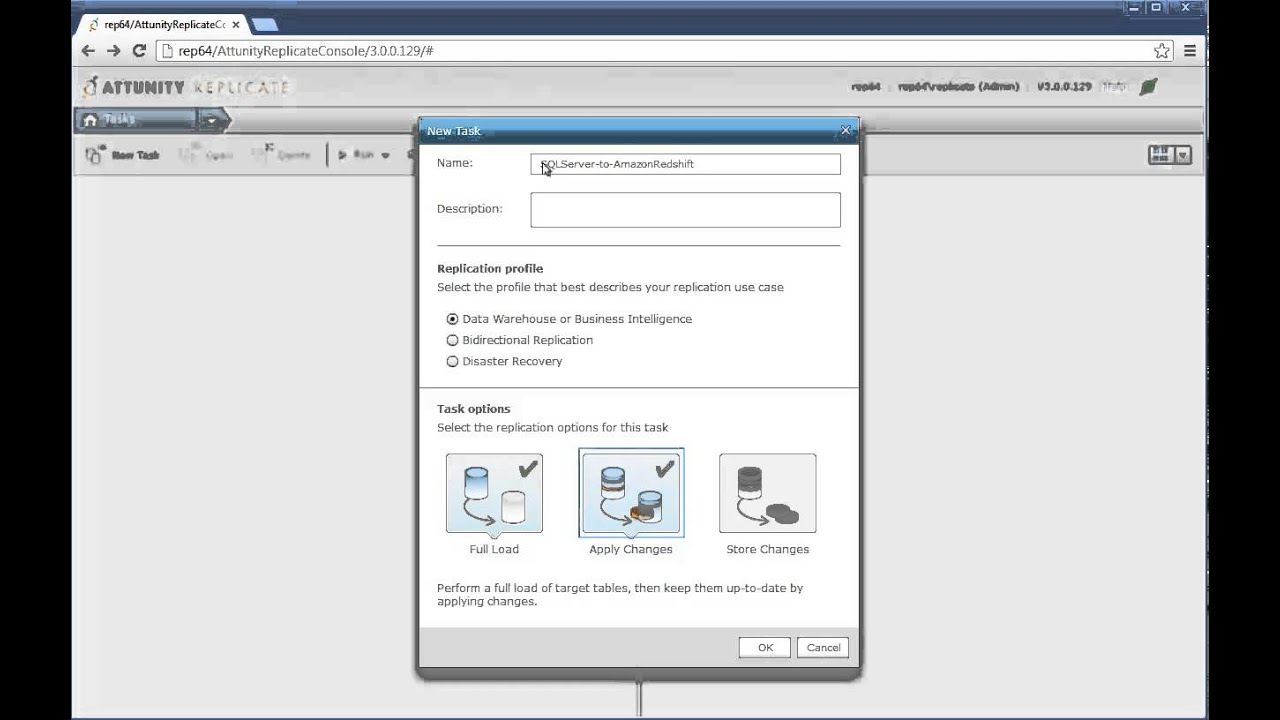The height and width of the screenshot is (720, 1280).
Task: Click the Apply Changes label text
Action: click(x=631, y=549)
